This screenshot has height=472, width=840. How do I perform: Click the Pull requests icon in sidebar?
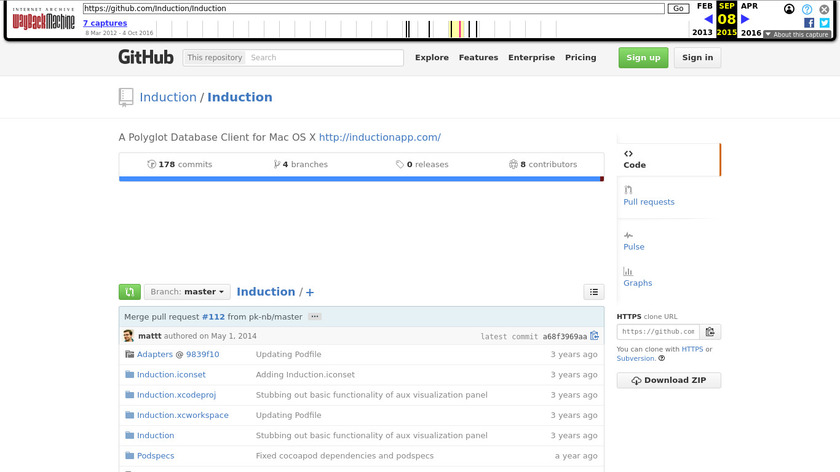(x=628, y=190)
